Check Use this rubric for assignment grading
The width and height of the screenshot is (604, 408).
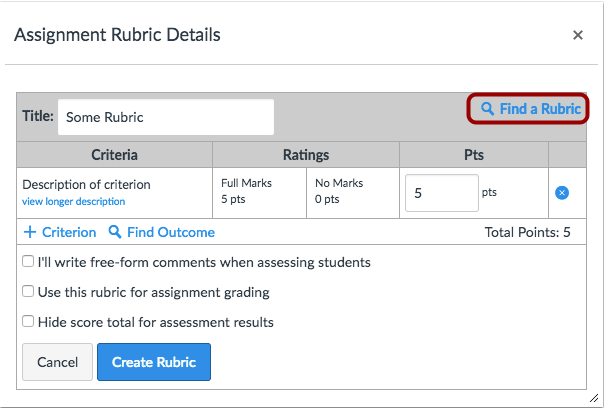[x=28, y=292]
